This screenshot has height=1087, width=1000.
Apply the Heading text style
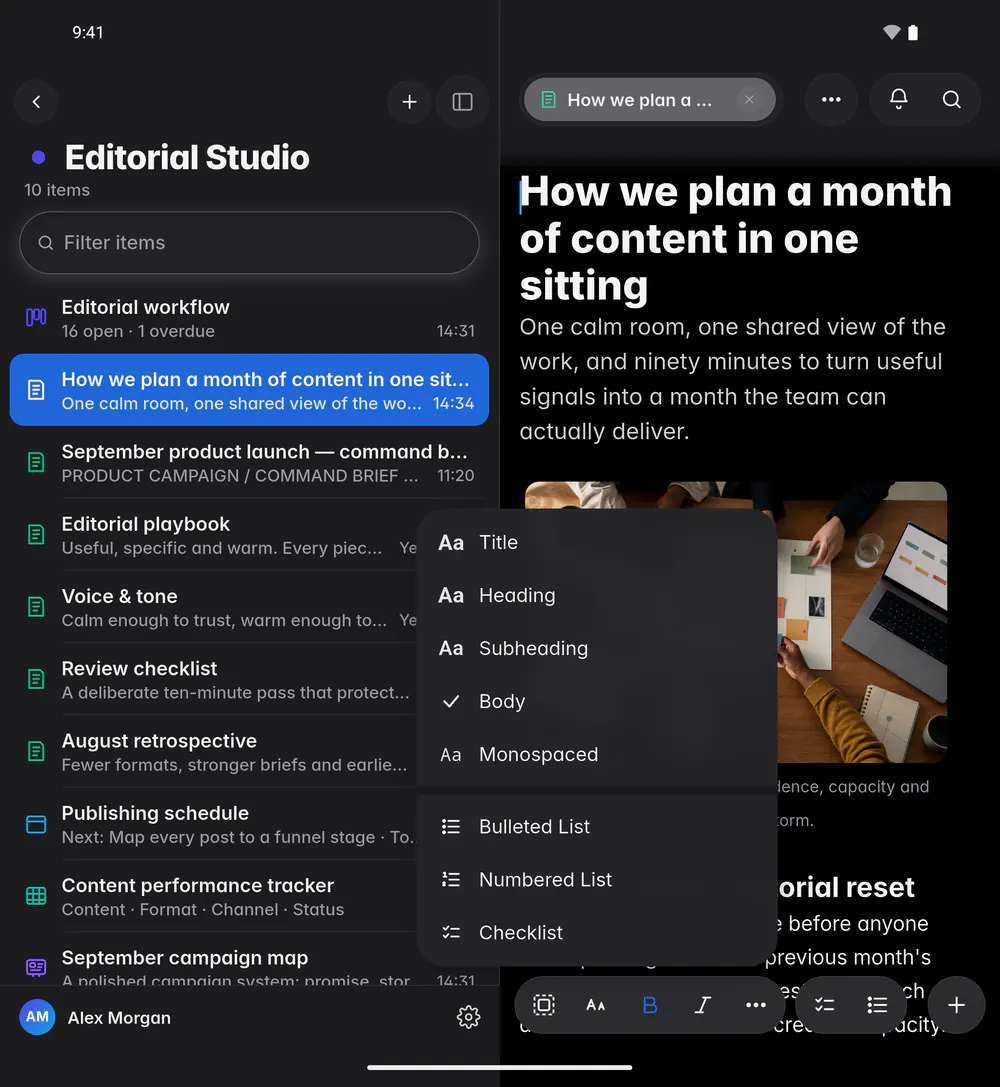coord(596,595)
